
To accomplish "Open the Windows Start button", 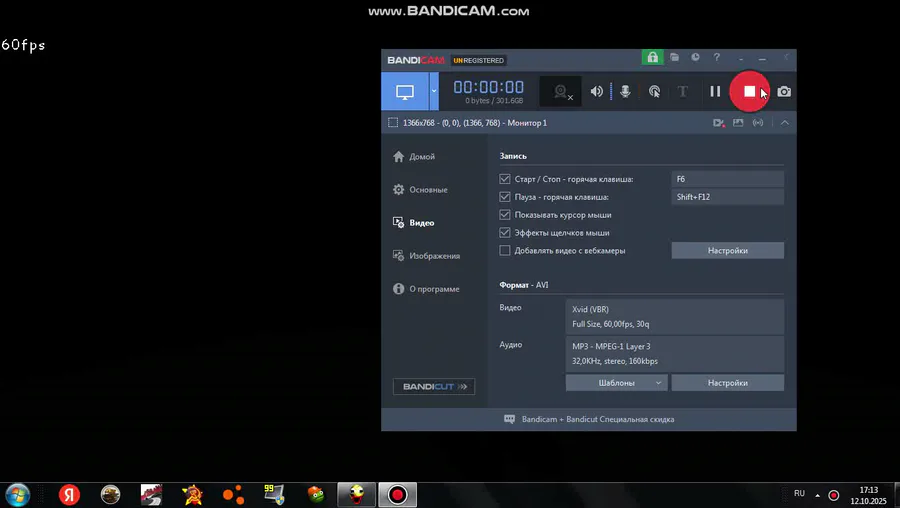I will point(17,495).
